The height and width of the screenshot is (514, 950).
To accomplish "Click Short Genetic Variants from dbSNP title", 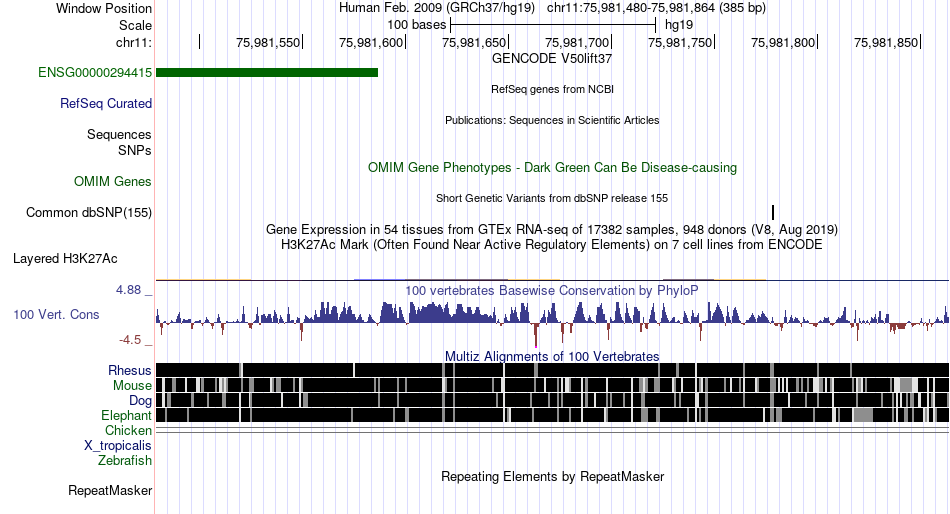I will [552, 198].
